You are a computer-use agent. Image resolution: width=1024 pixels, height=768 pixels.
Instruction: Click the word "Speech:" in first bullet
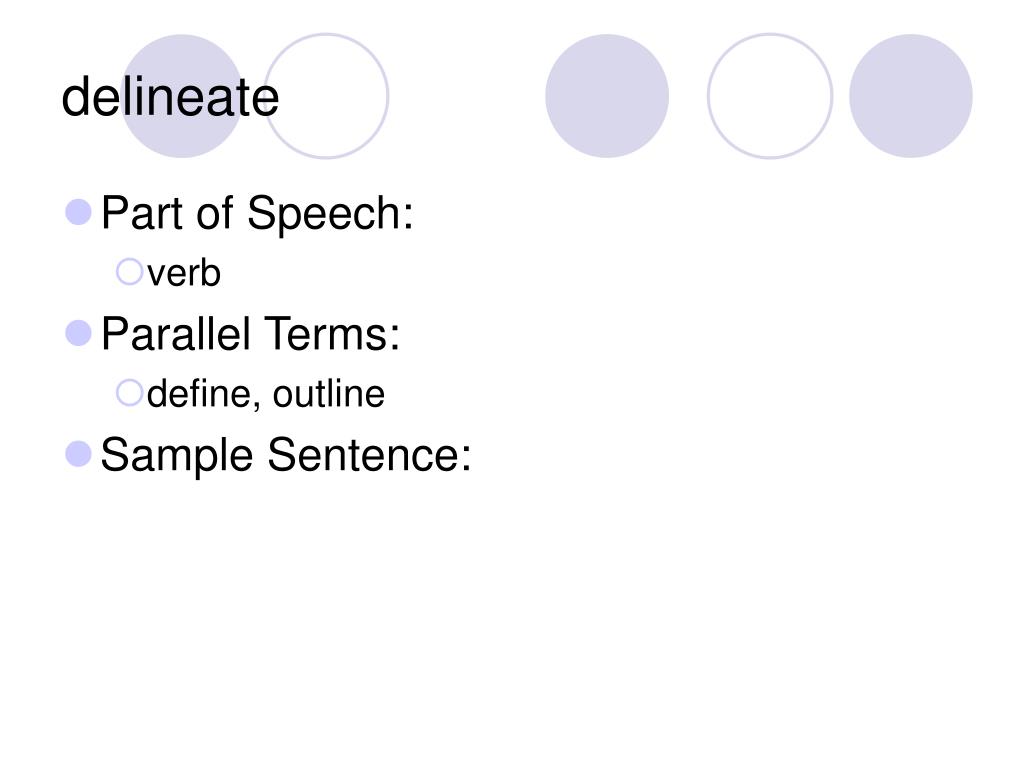click(x=330, y=214)
